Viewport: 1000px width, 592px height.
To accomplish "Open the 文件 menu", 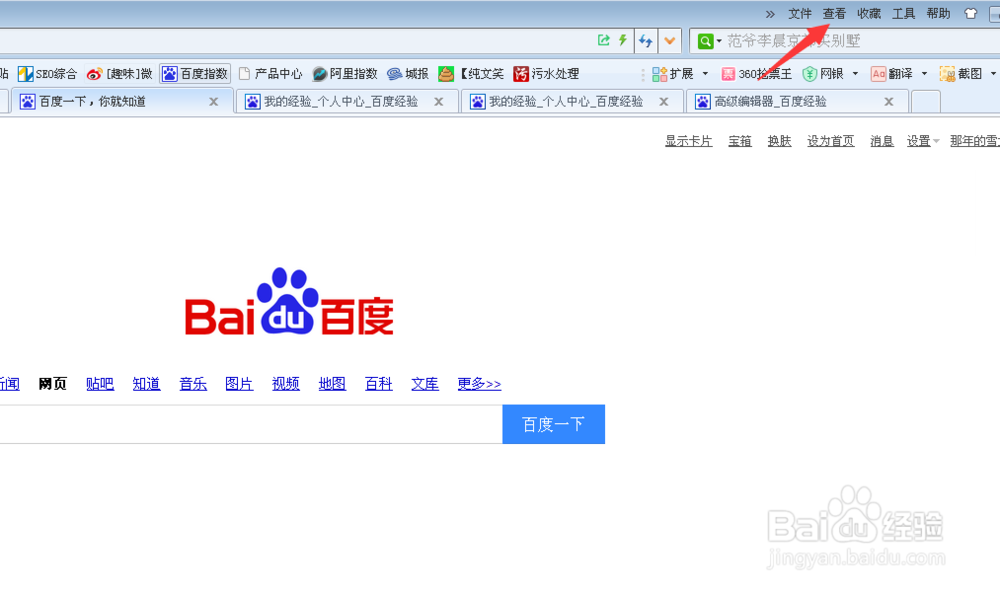I will pos(799,13).
